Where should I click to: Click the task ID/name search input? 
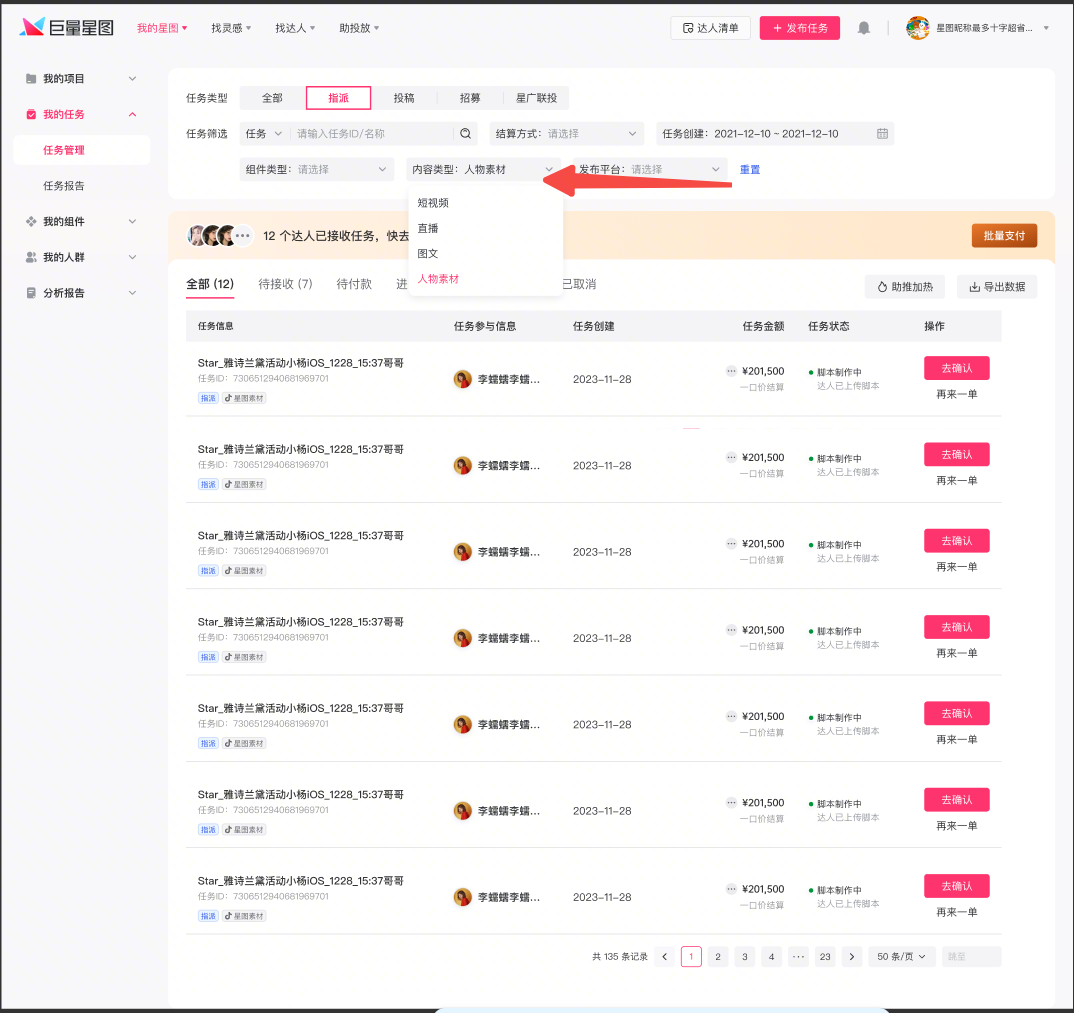pos(370,134)
